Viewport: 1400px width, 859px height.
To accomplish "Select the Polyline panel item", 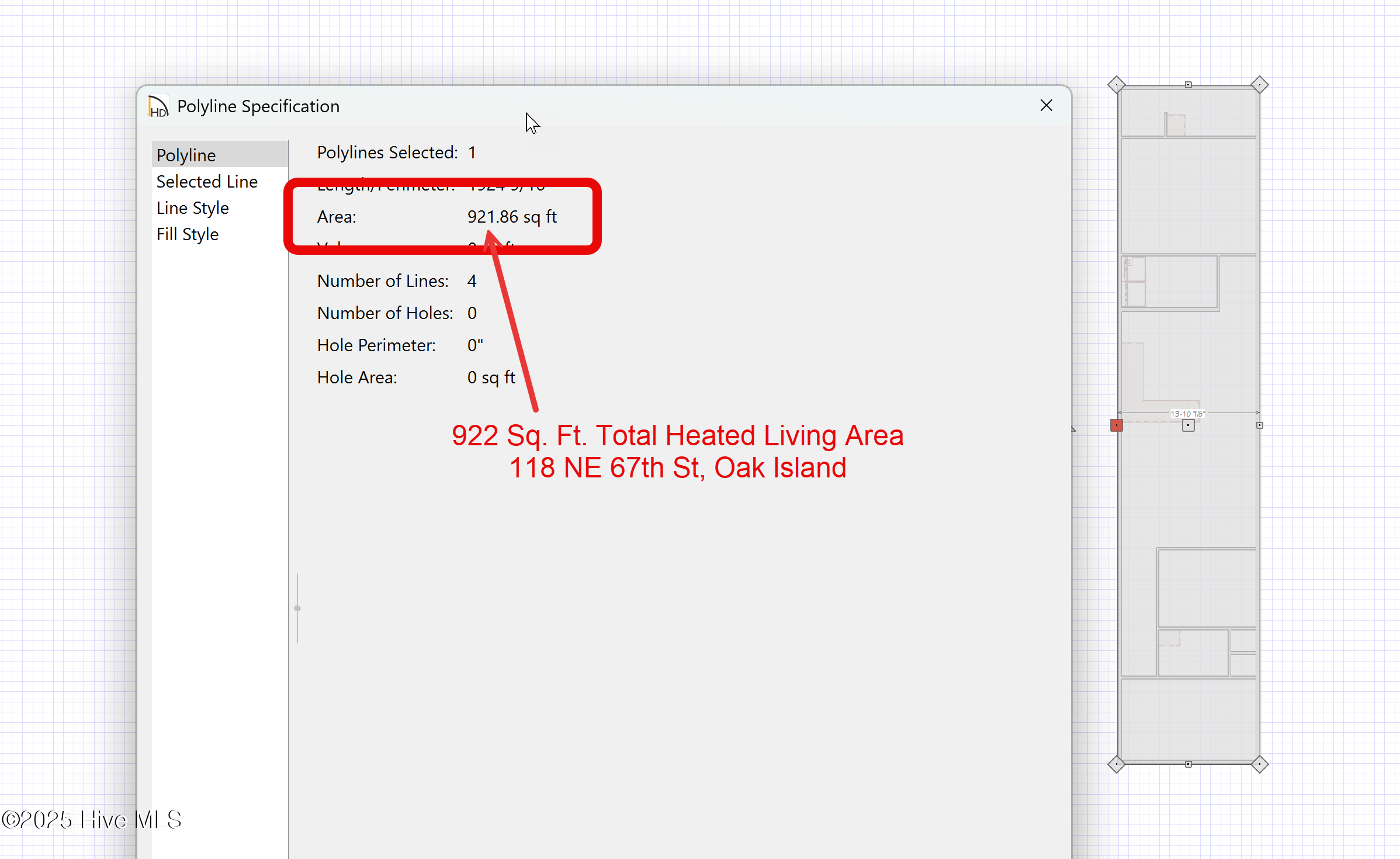I will pyautogui.click(x=186, y=155).
